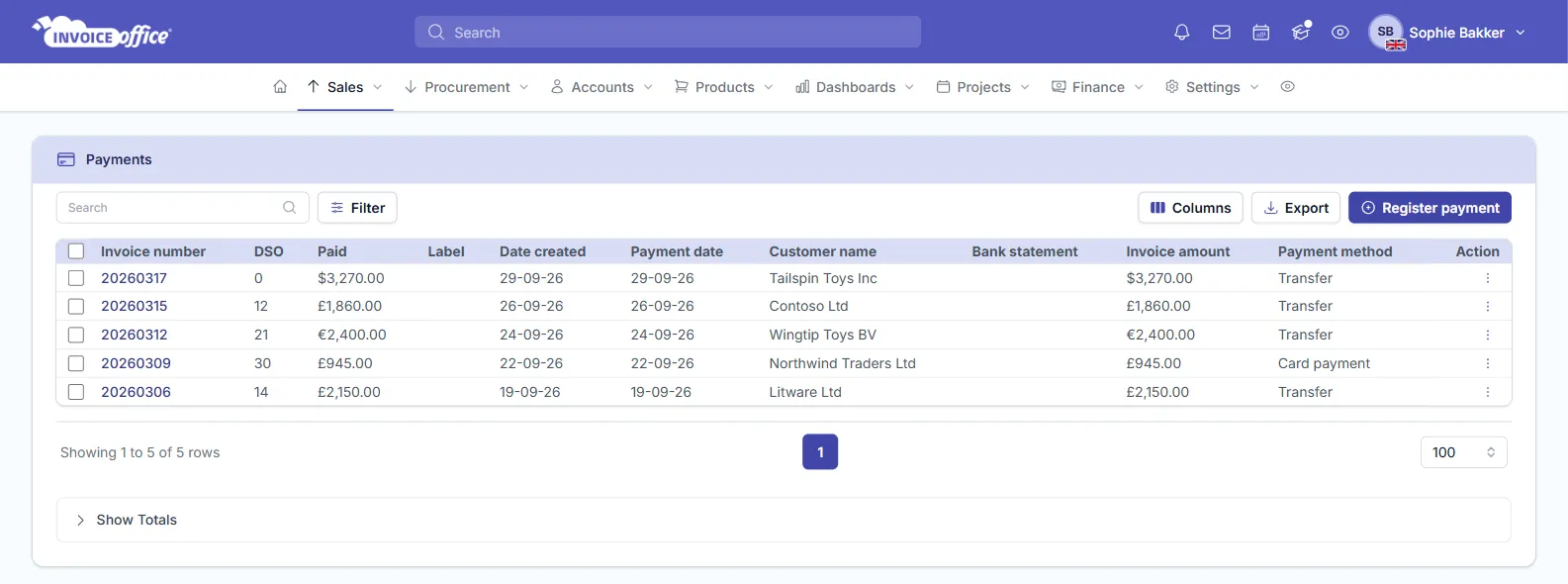Open the Sales menu

click(x=345, y=87)
